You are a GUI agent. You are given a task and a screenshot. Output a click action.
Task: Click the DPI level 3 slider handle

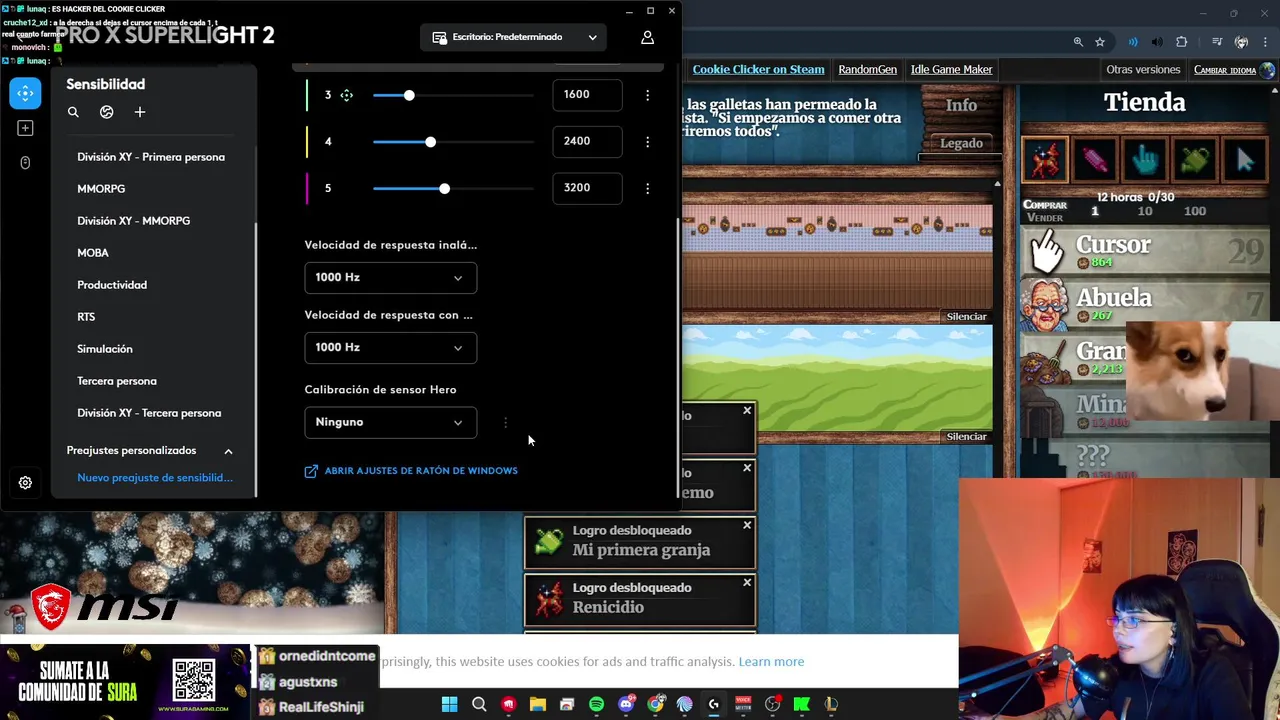click(408, 95)
